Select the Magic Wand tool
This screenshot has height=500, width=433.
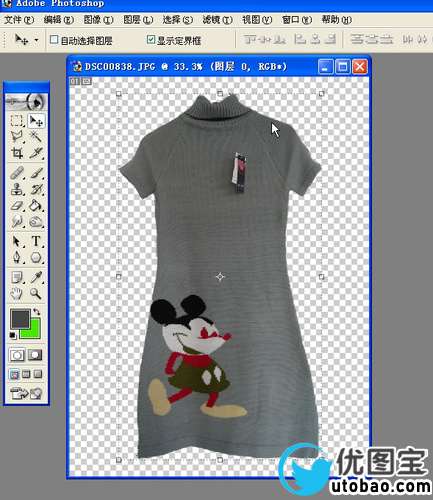point(35,136)
